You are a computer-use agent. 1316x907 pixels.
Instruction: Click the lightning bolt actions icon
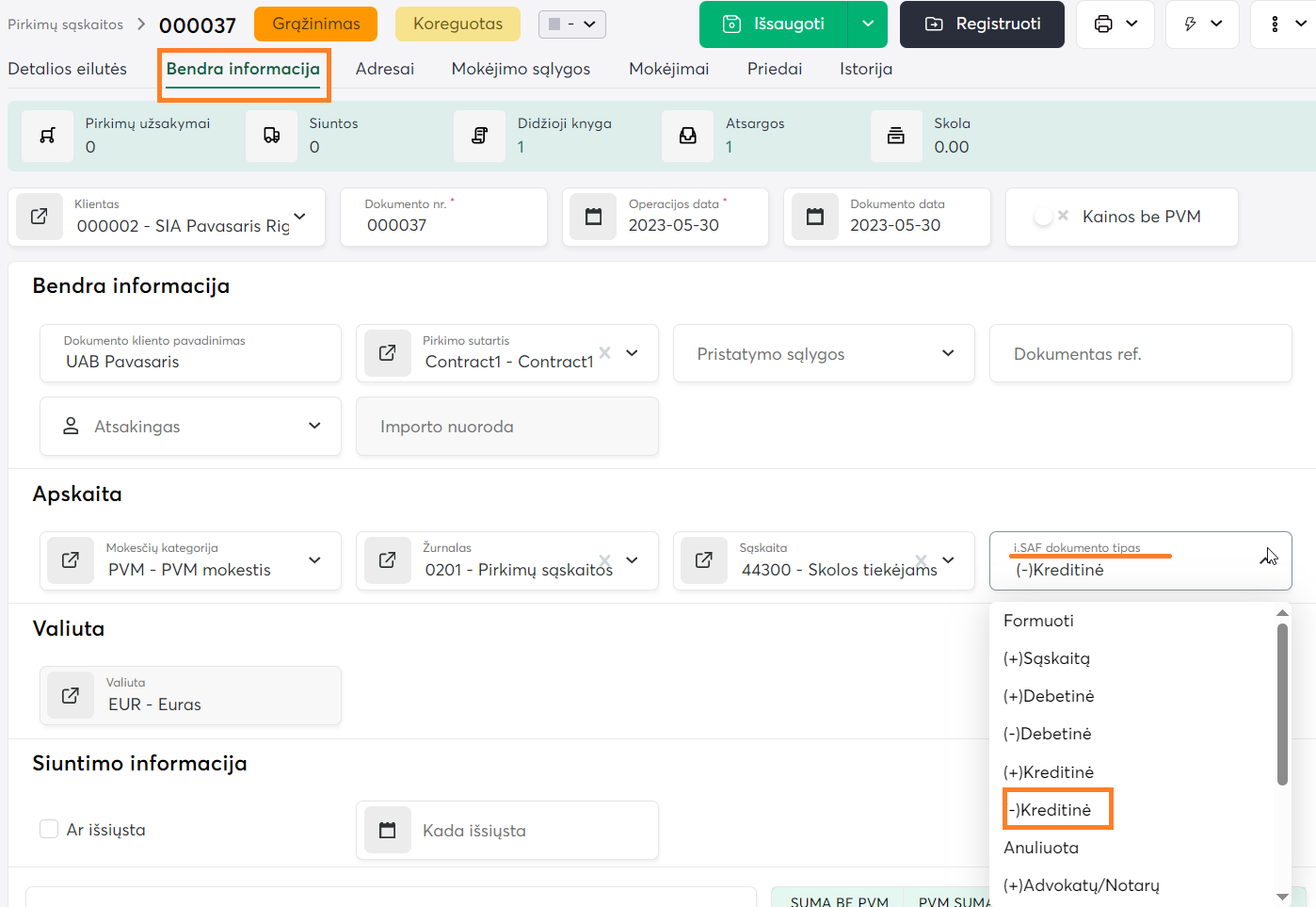tap(1190, 24)
